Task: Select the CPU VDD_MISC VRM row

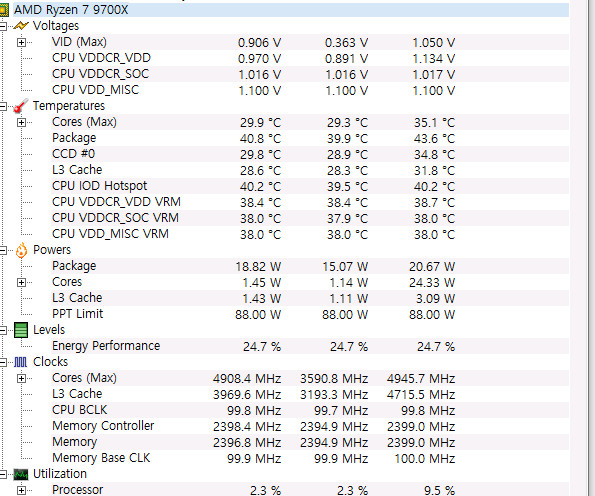Action: (310, 234)
